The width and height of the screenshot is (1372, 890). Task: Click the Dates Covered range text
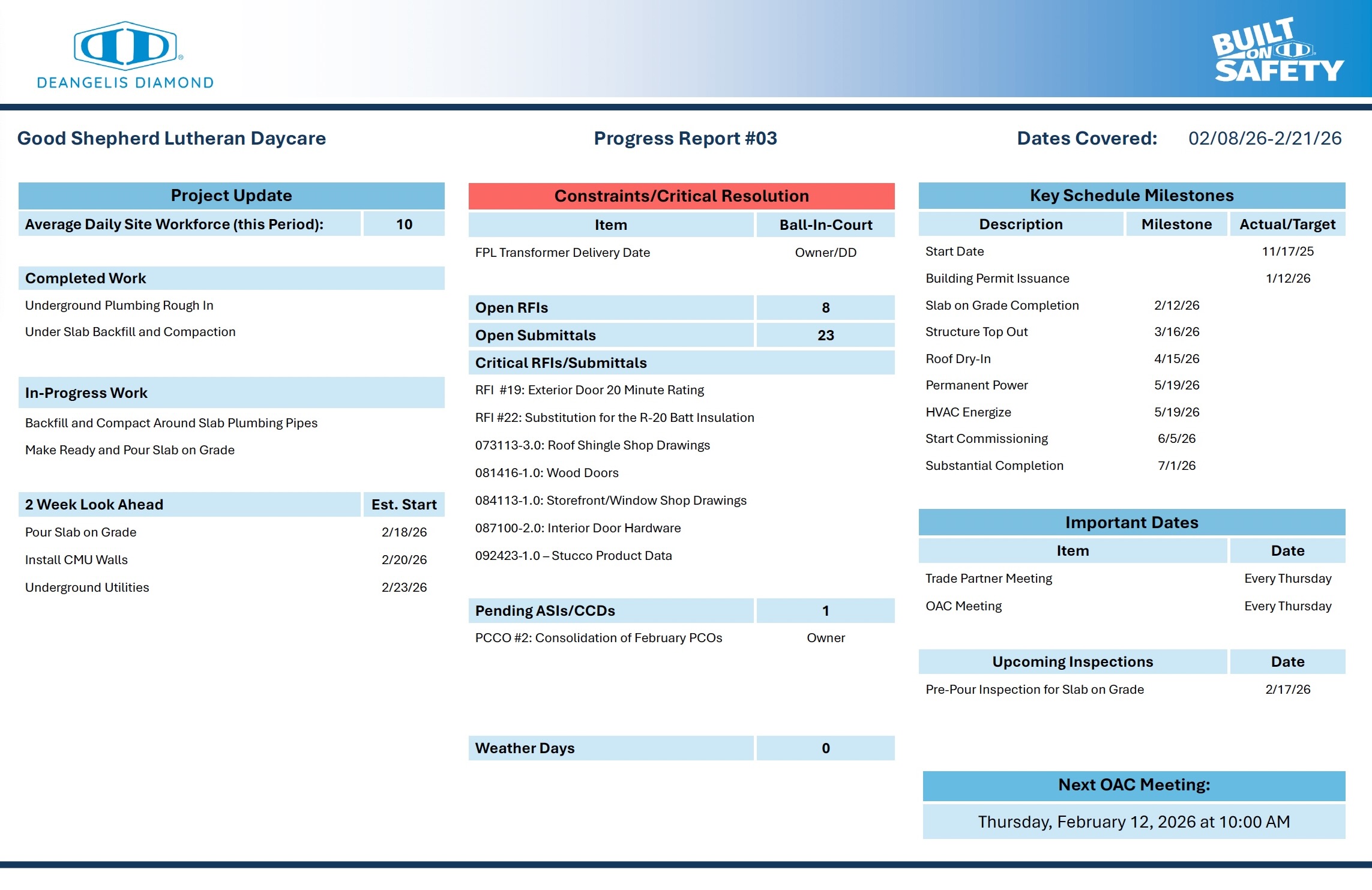(1265, 139)
